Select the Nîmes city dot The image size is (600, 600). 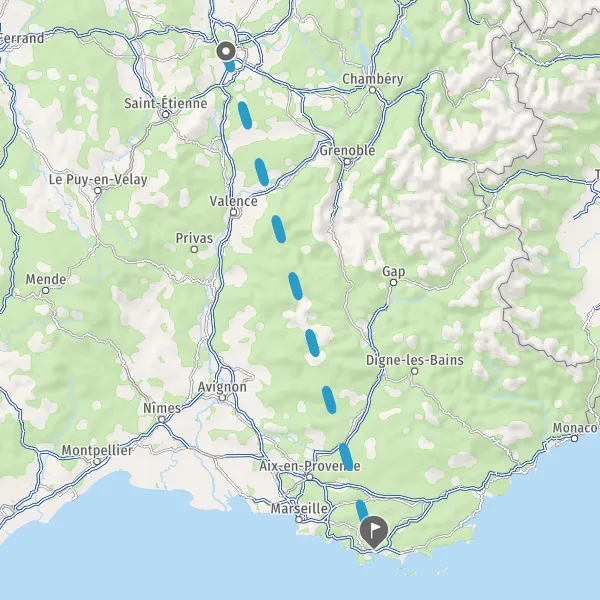coord(162,420)
